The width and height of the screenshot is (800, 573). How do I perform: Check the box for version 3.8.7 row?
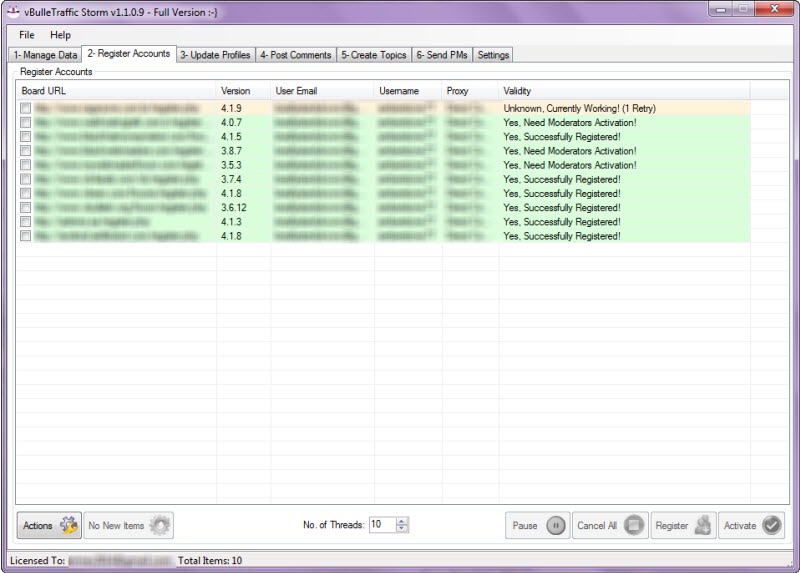coord(25,151)
